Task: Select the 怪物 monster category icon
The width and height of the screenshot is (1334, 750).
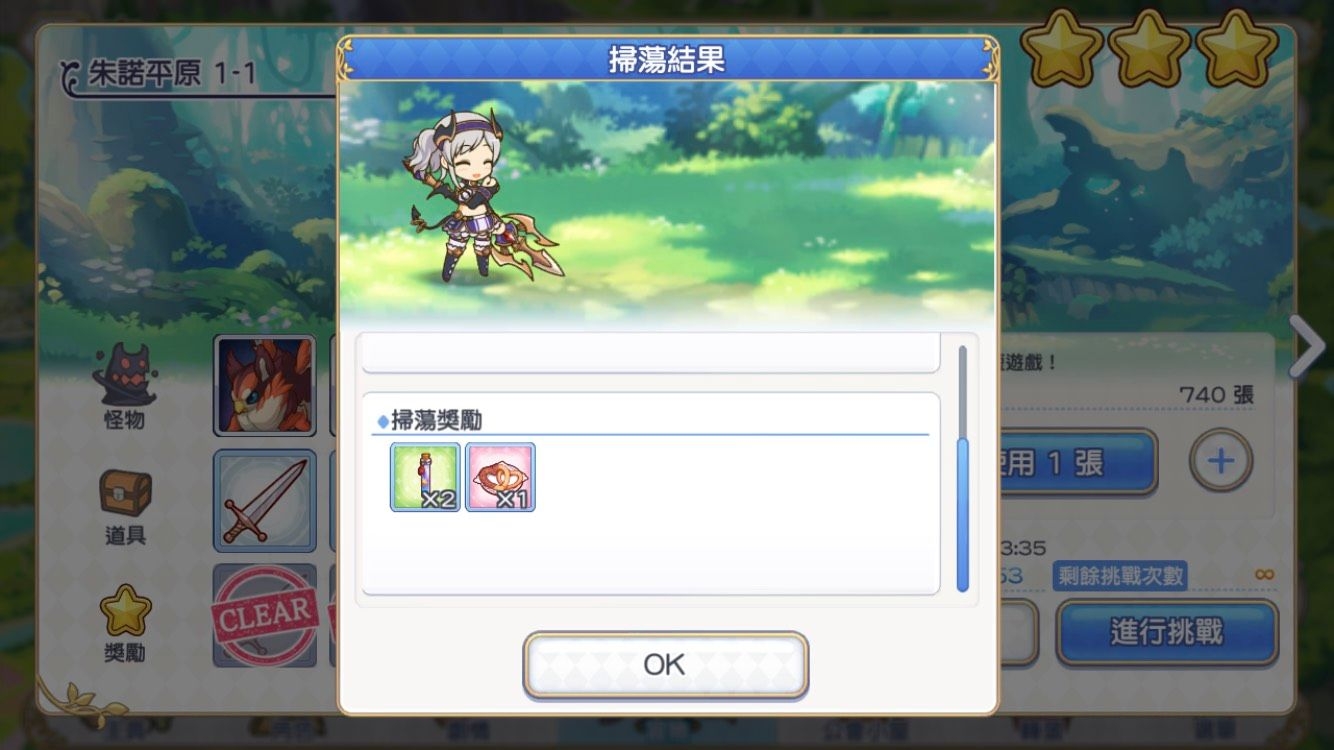Action: (124, 386)
